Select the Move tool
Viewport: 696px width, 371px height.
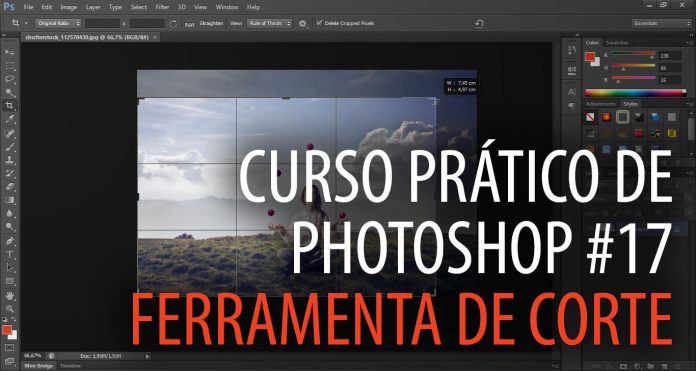[9, 52]
